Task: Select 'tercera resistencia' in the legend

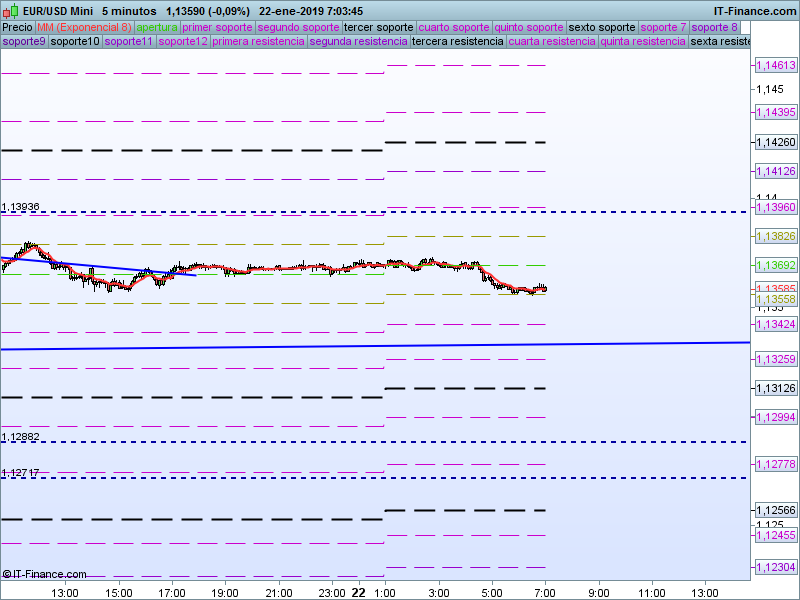Action: 457,42
